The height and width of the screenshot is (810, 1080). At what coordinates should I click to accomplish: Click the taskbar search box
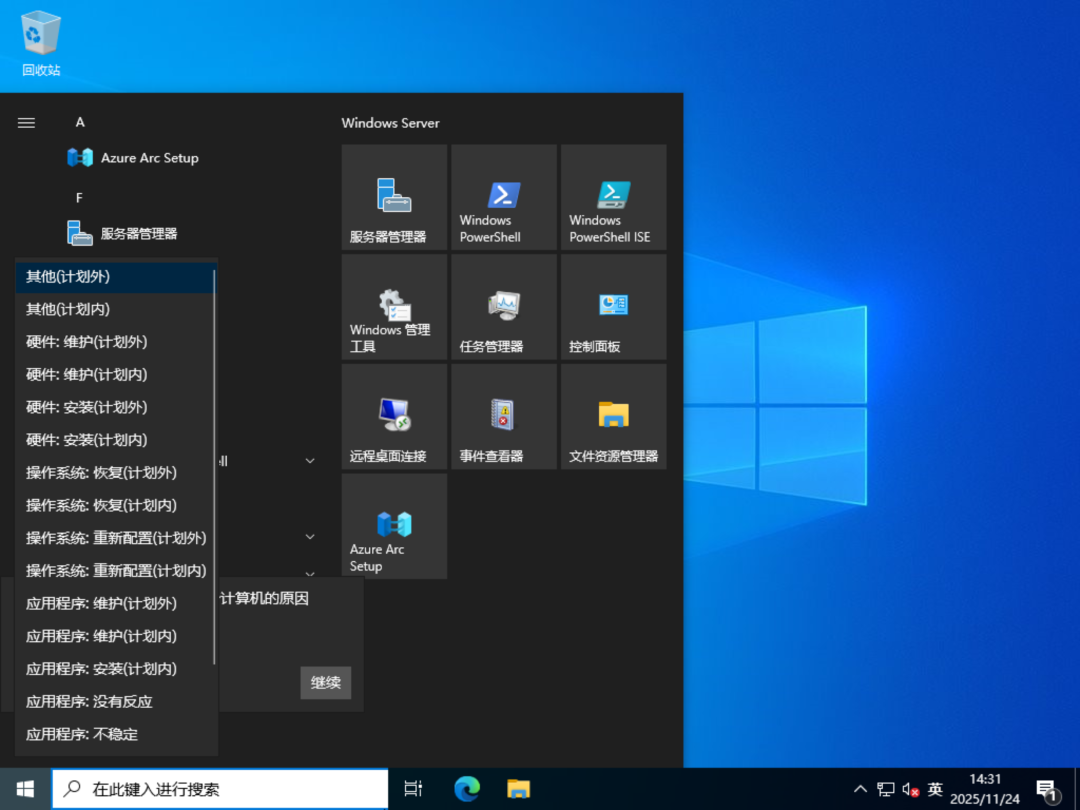pos(220,789)
